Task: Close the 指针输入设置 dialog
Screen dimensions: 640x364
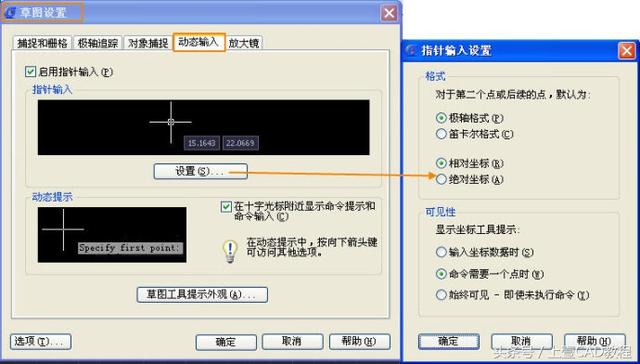Action: pos(627,51)
